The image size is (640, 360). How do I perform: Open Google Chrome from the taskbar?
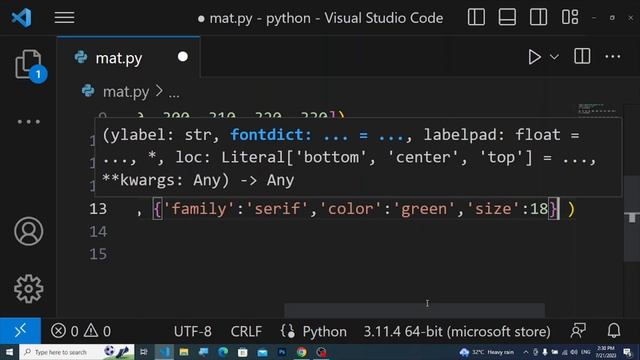[302, 352]
